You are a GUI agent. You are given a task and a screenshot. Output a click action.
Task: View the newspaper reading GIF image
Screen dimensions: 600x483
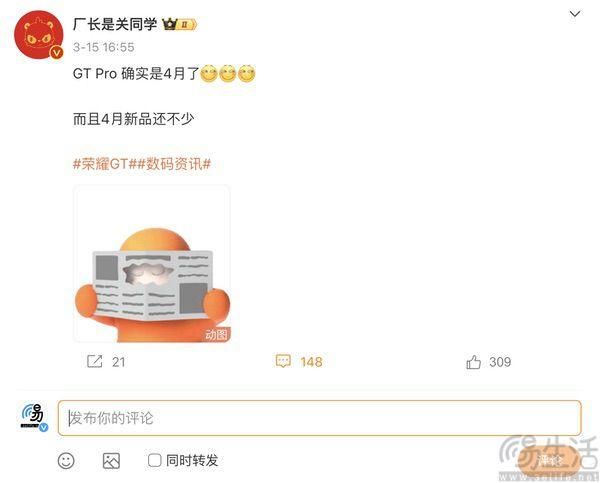pos(152,263)
